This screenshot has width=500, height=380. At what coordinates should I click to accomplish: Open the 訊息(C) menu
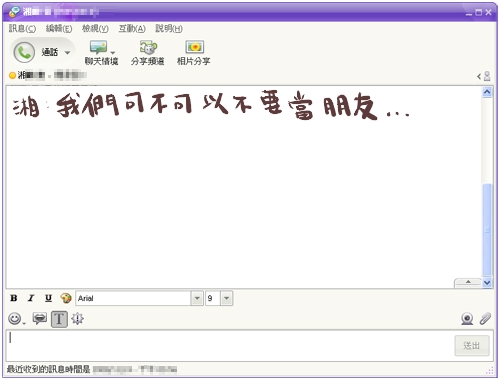click(22, 29)
